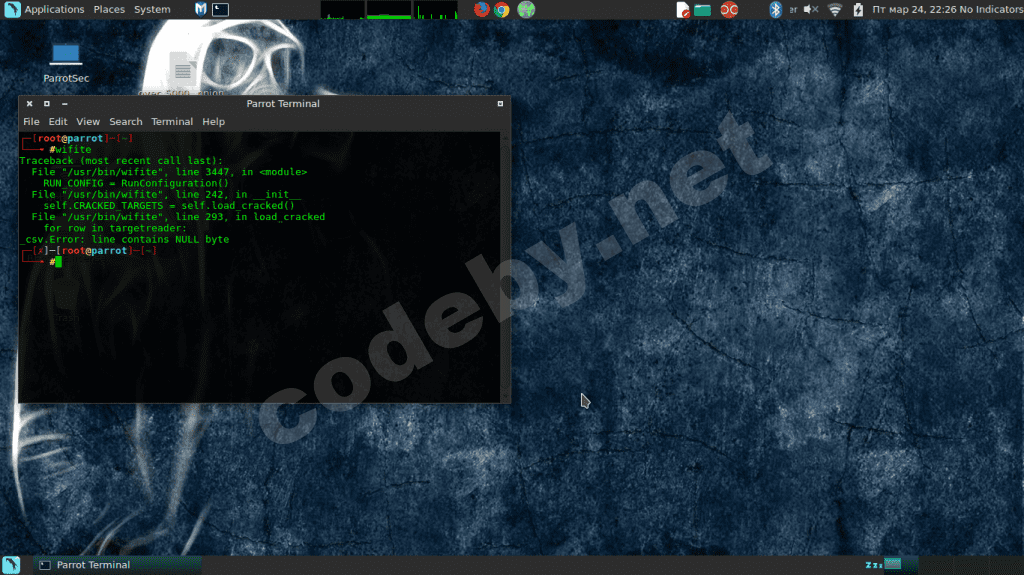Click the terminal vertical scrollbar
This screenshot has height=575, width=1024.
click(x=505, y=267)
